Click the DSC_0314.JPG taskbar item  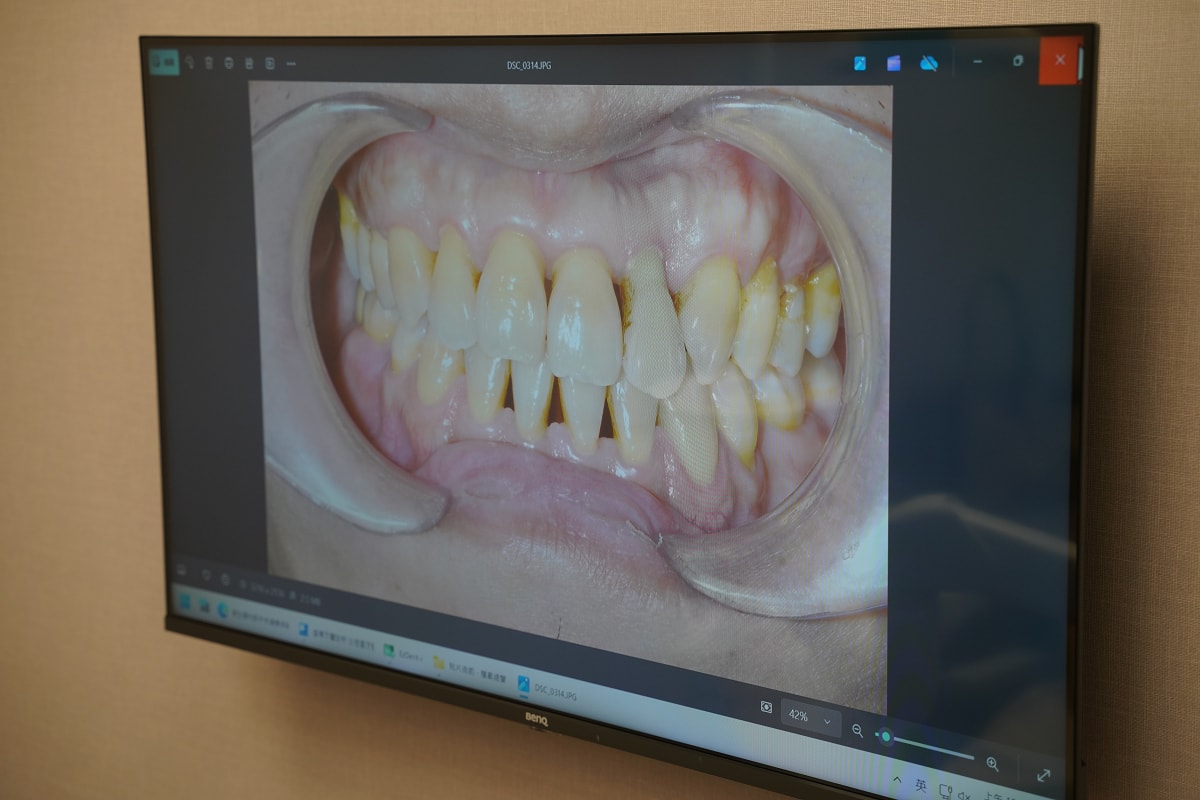coord(548,690)
